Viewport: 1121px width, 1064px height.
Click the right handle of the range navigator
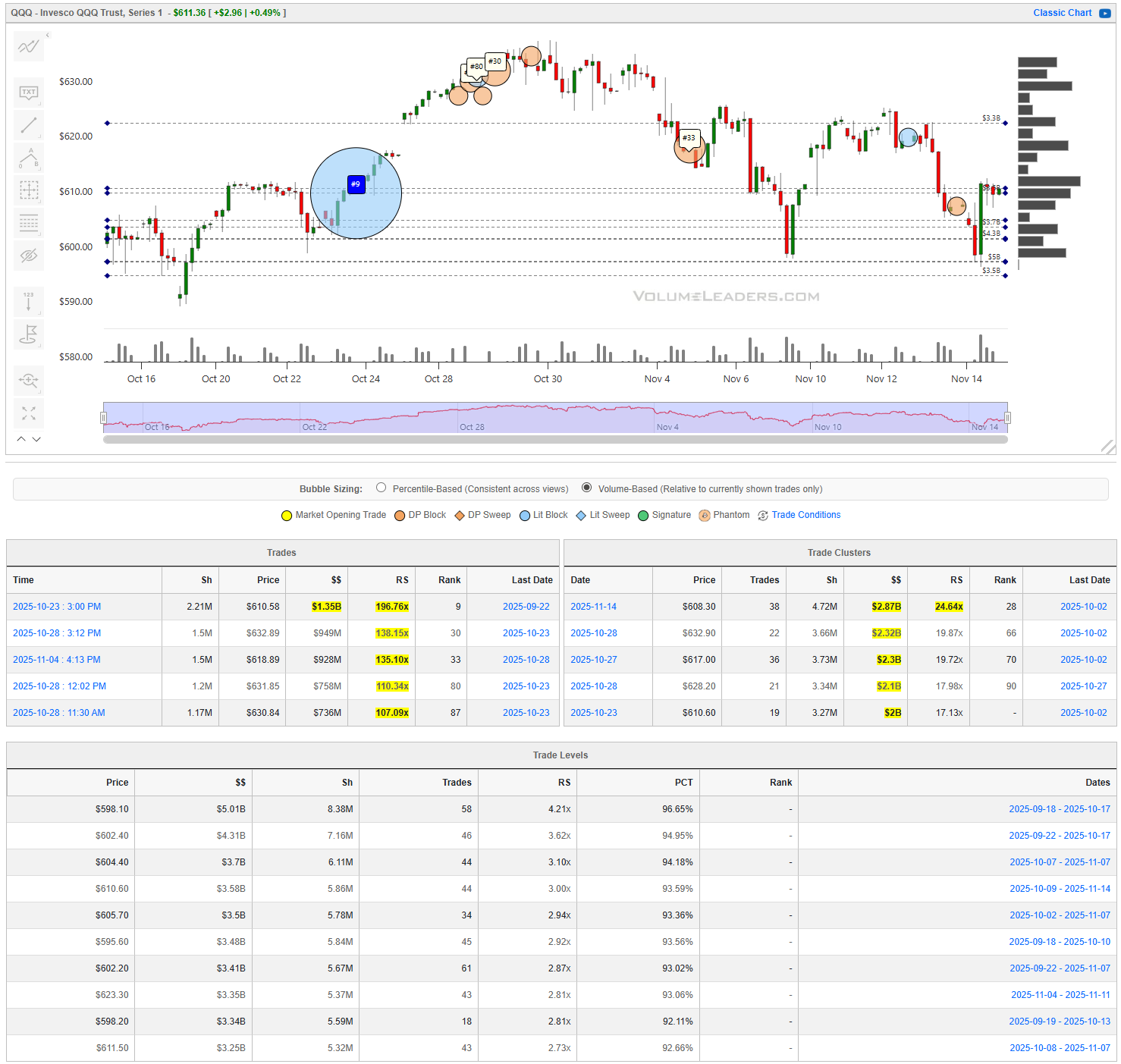tap(1007, 418)
